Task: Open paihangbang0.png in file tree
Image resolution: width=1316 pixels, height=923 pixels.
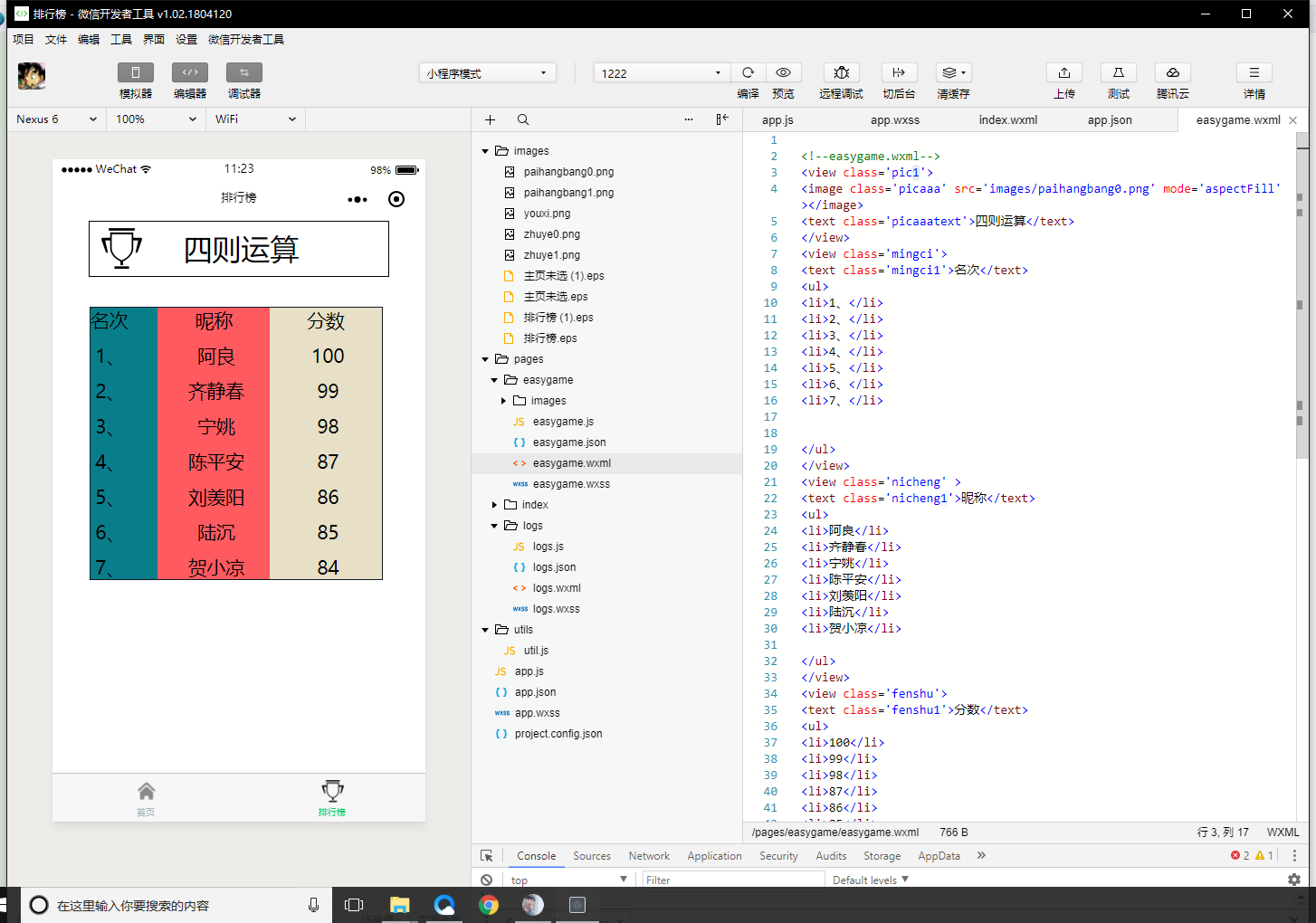Action: click(x=568, y=172)
